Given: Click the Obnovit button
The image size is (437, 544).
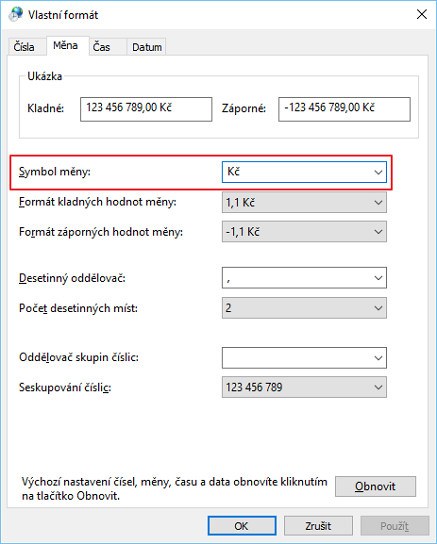Looking at the screenshot, I should click(x=375, y=486).
